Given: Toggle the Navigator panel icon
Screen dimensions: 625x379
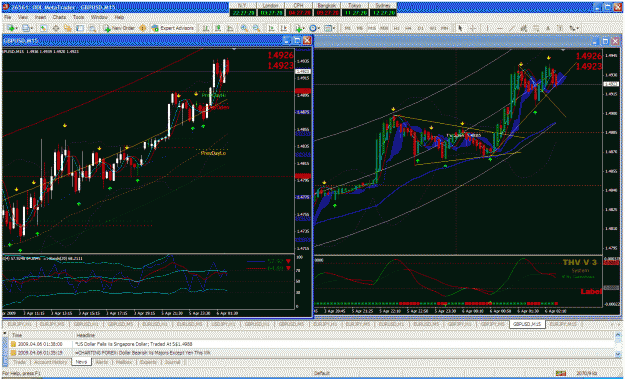Looking at the screenshot, I should (68, 28).
